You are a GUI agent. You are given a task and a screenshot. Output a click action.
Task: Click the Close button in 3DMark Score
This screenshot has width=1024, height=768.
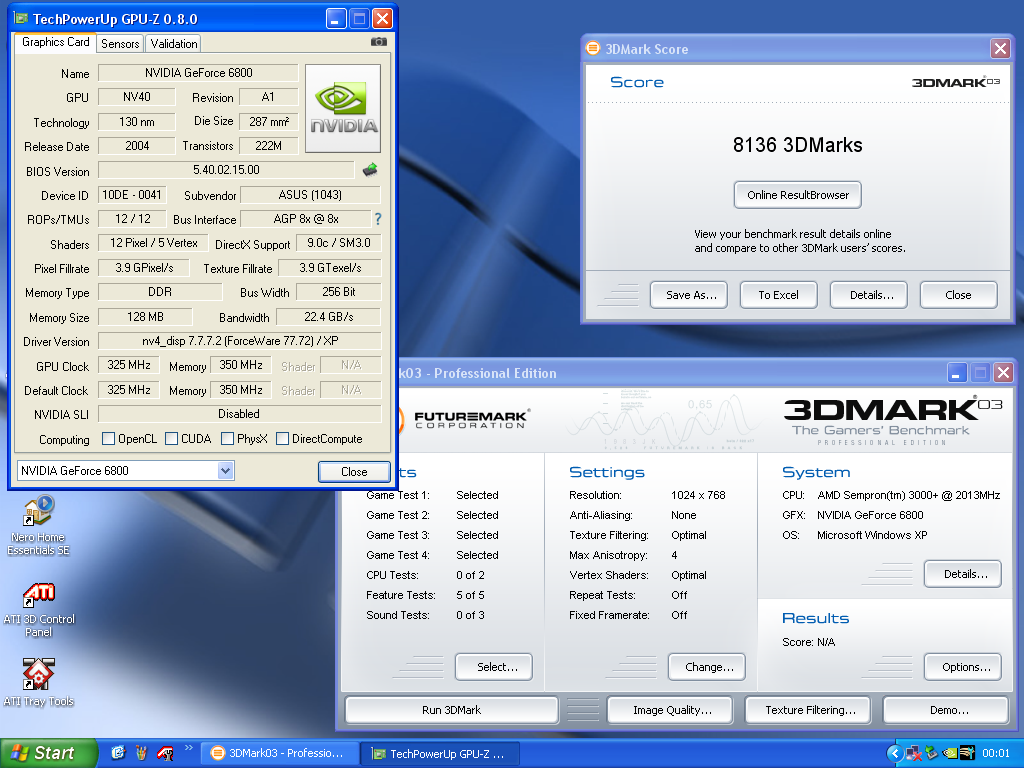958,295
